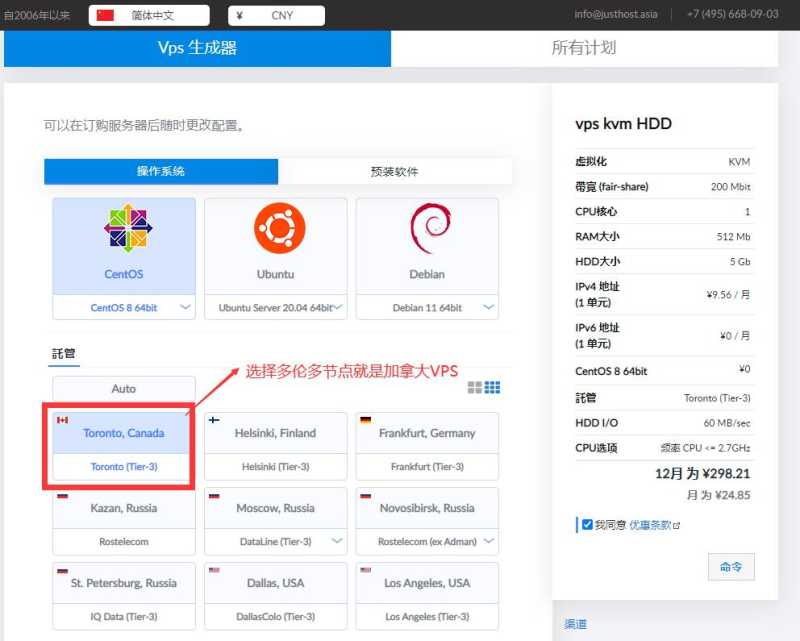Click Los Angeles (Tier-3) datacenter label

[427, 617]
